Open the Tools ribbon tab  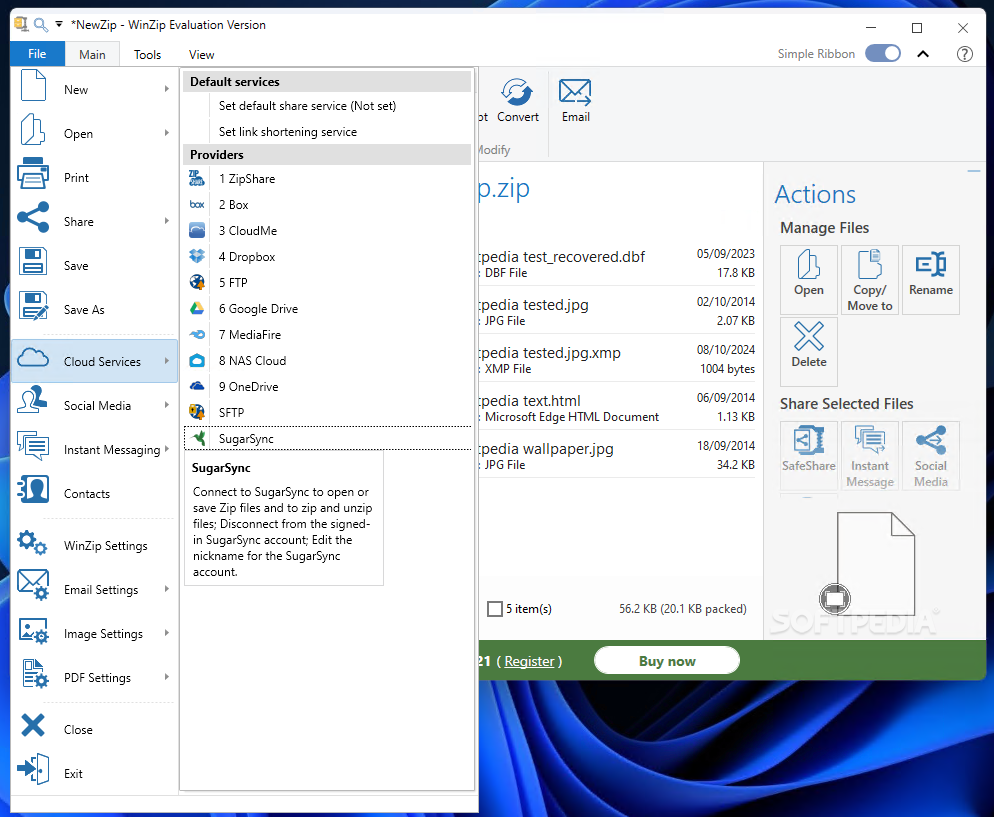(147, 55)
